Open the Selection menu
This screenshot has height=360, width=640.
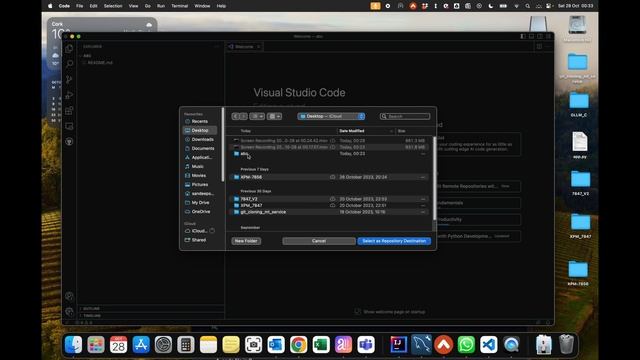click(x=113, y=6)
